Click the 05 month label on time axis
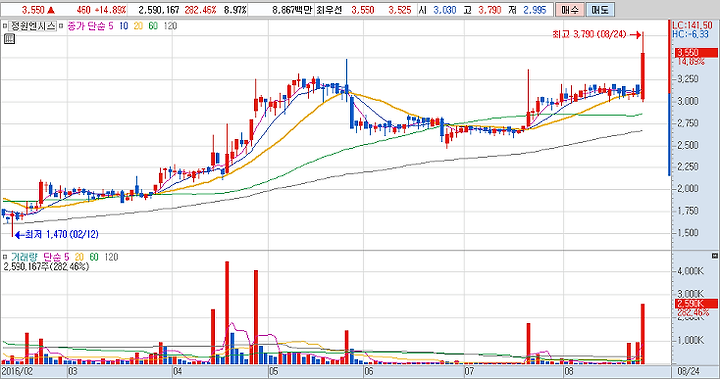This screenshot has height=379, width=720. click(x=273, y=371)
